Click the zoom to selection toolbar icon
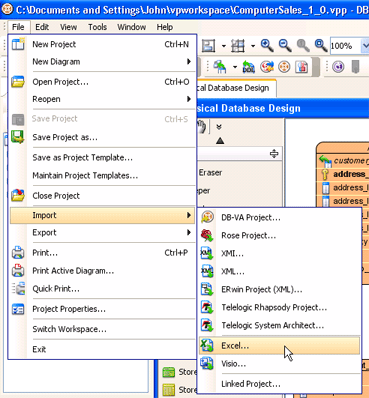 click(321, 45)
